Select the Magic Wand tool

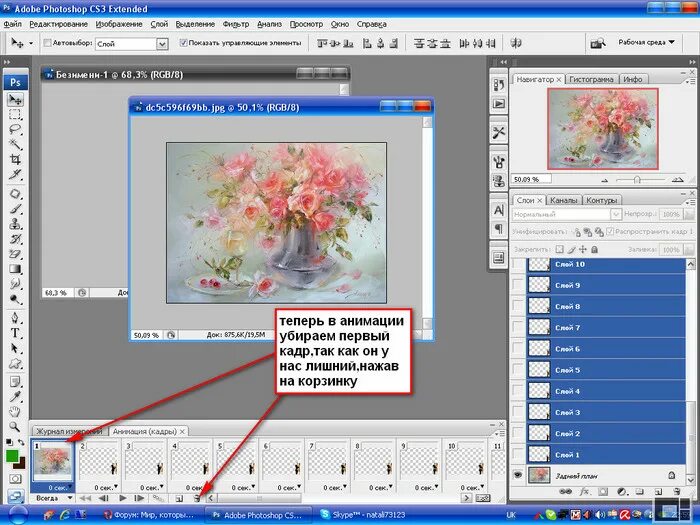tap(16, 144)
